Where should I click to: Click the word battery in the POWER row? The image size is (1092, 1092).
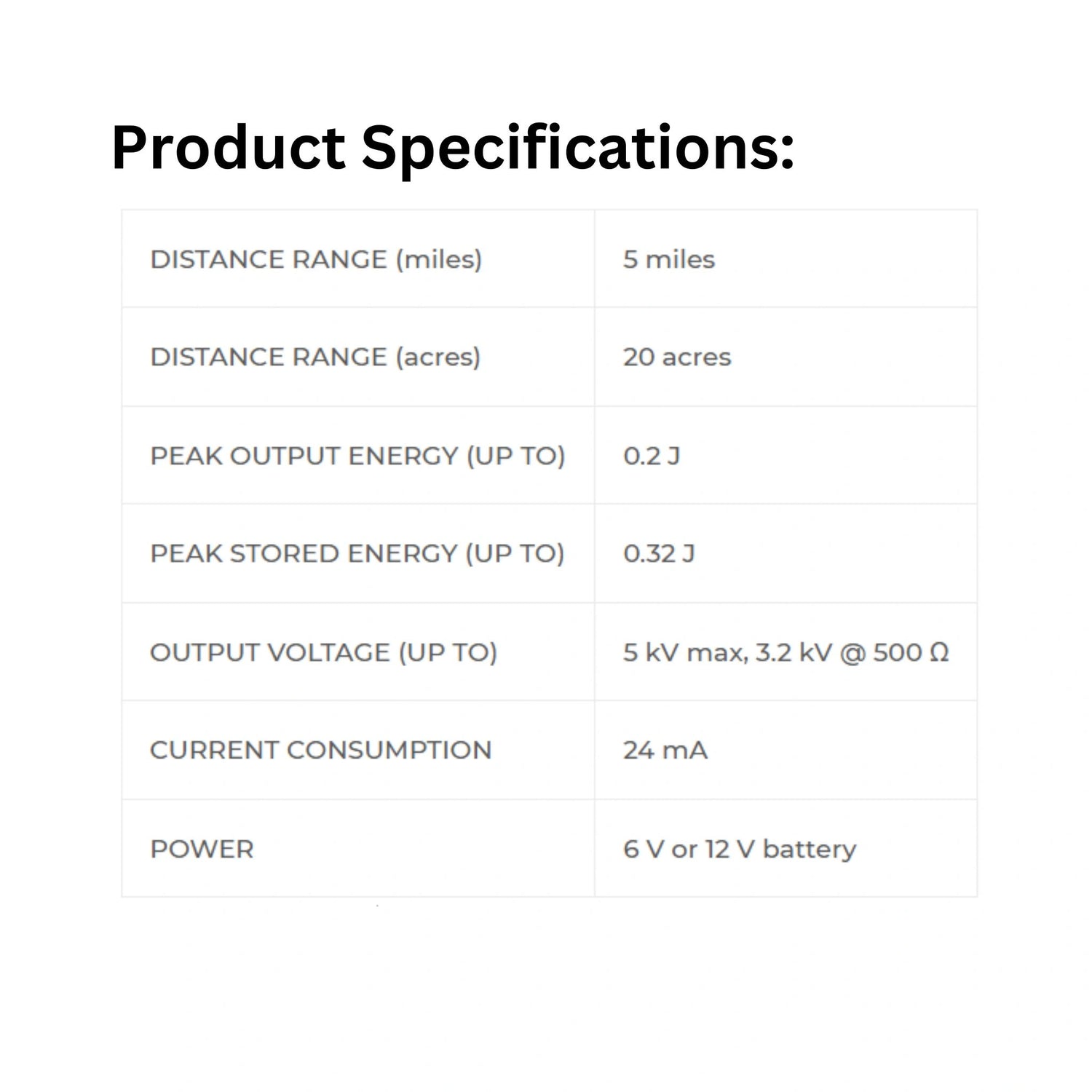[810, 850]
